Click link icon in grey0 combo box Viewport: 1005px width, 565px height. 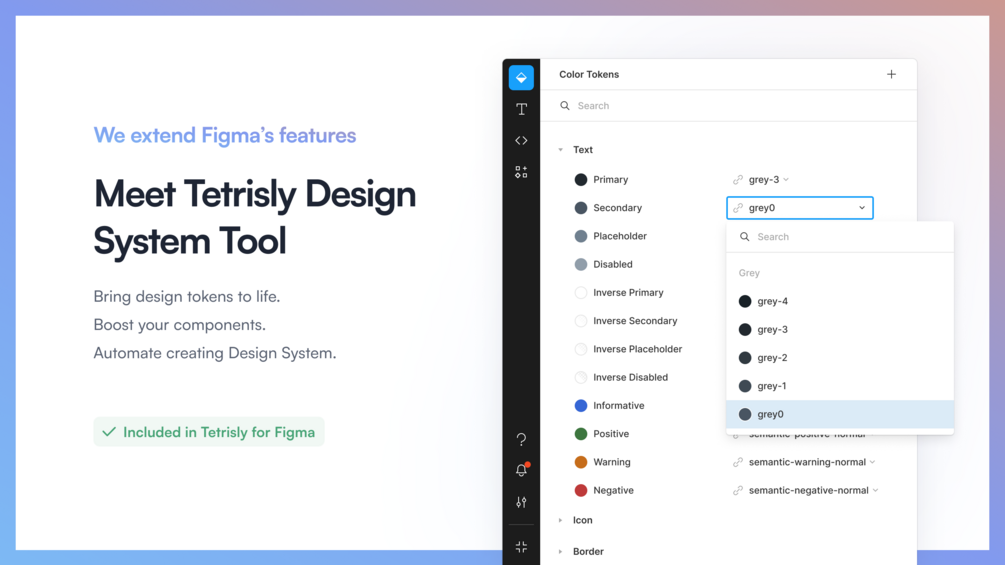(738, 208)
